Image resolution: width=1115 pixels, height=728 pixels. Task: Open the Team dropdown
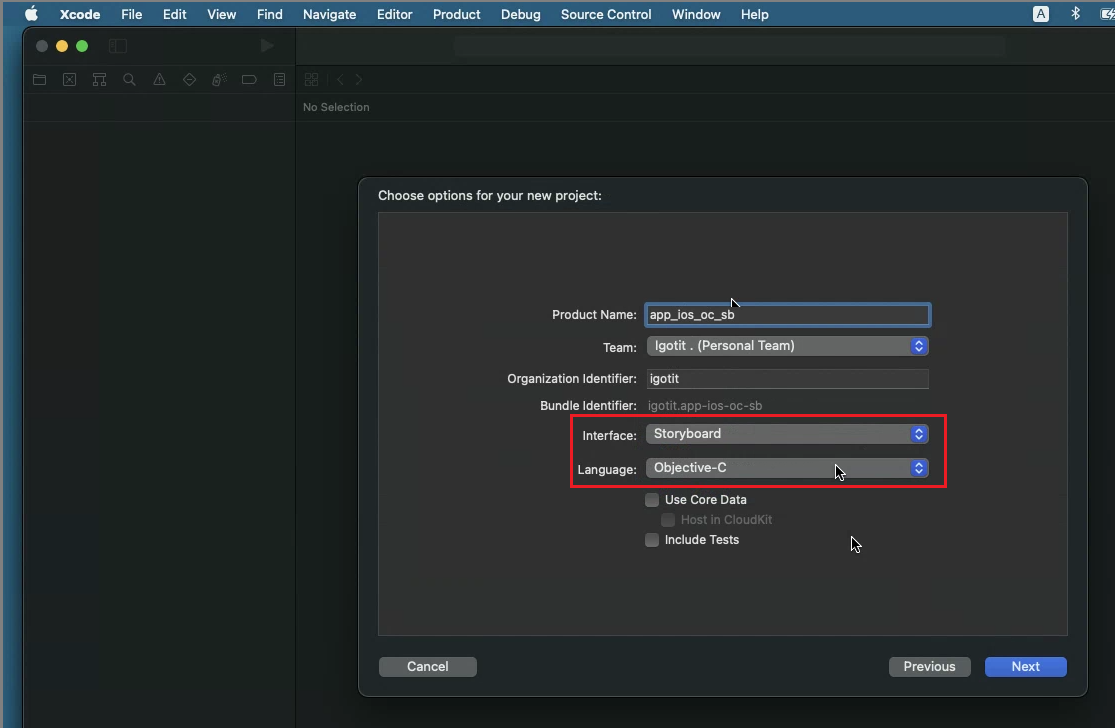787,346
